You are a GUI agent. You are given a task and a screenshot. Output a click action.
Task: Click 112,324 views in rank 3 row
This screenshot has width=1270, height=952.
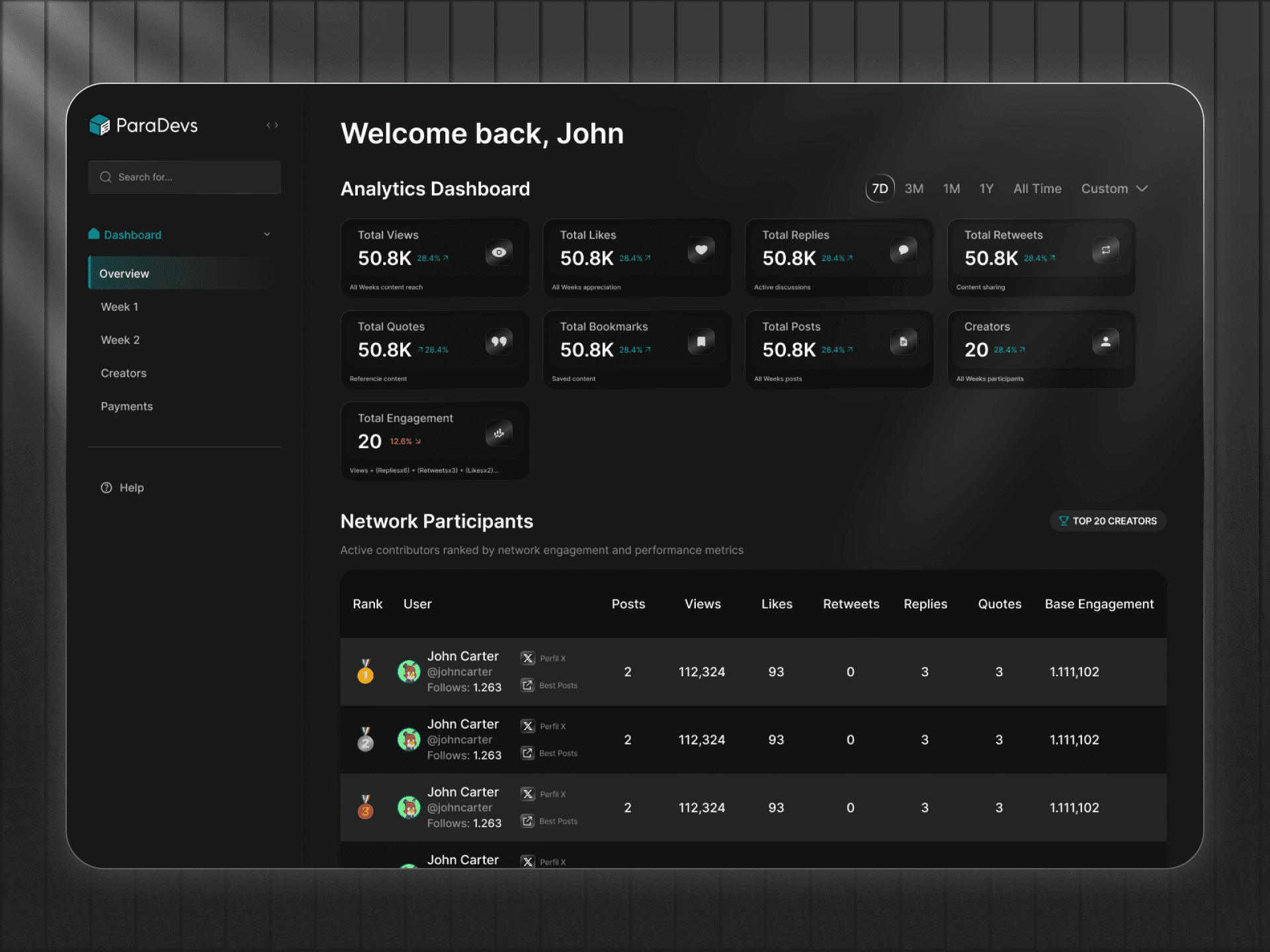(702, 808)
